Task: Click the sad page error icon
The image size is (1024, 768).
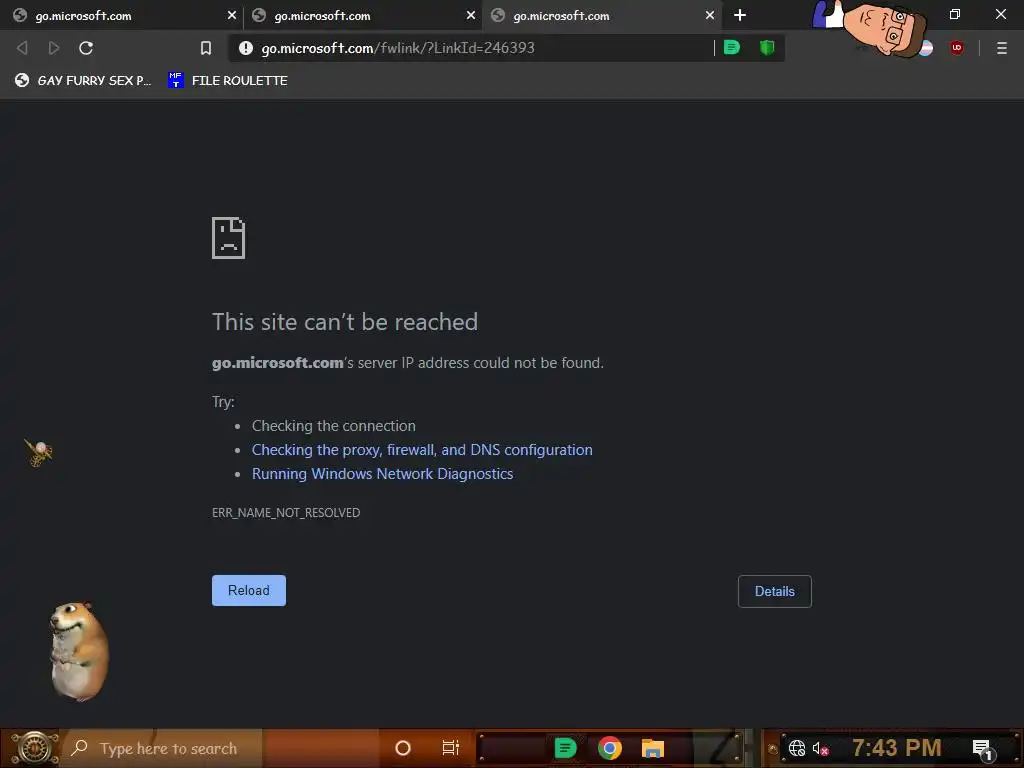Action: click(229, 238)
